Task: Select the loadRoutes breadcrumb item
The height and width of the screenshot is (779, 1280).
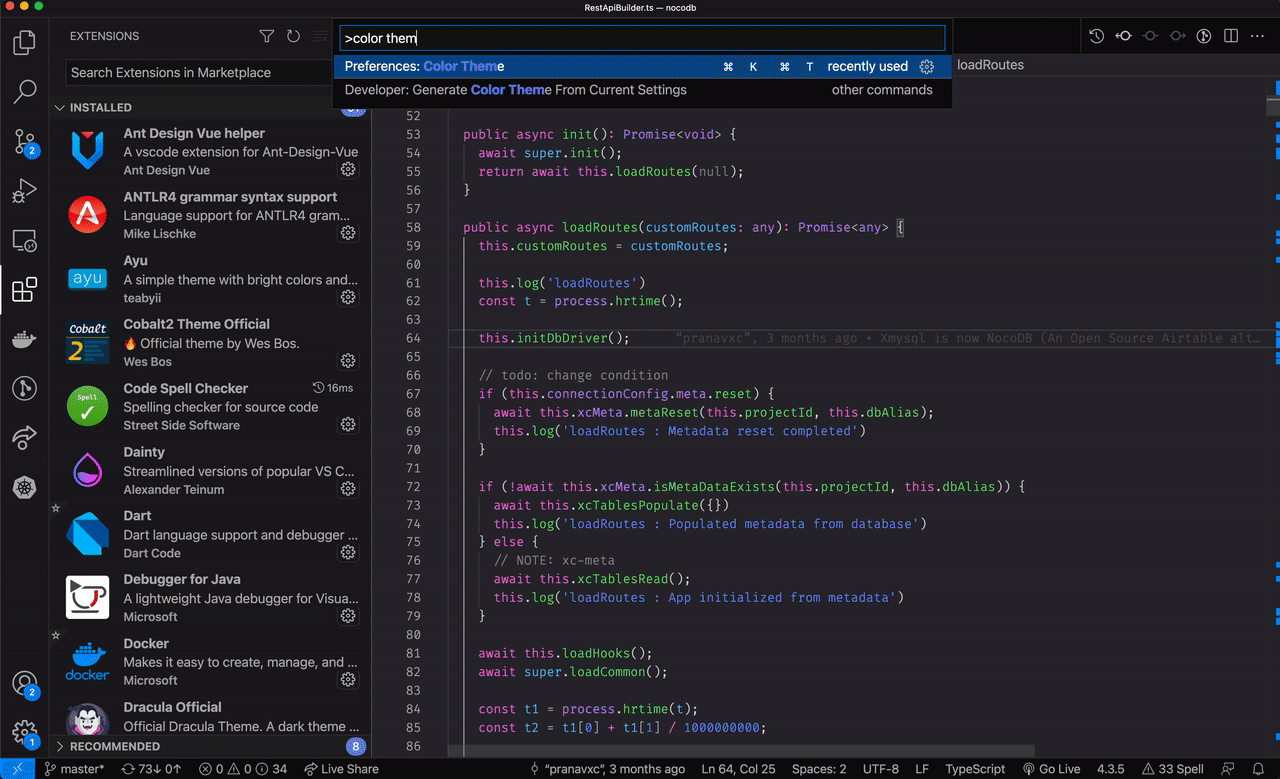Action: (990, 65)
